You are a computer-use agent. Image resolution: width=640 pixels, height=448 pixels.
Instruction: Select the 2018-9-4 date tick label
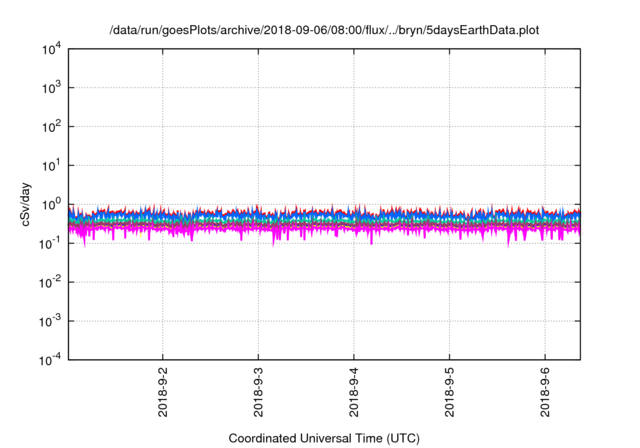point(353,395)
